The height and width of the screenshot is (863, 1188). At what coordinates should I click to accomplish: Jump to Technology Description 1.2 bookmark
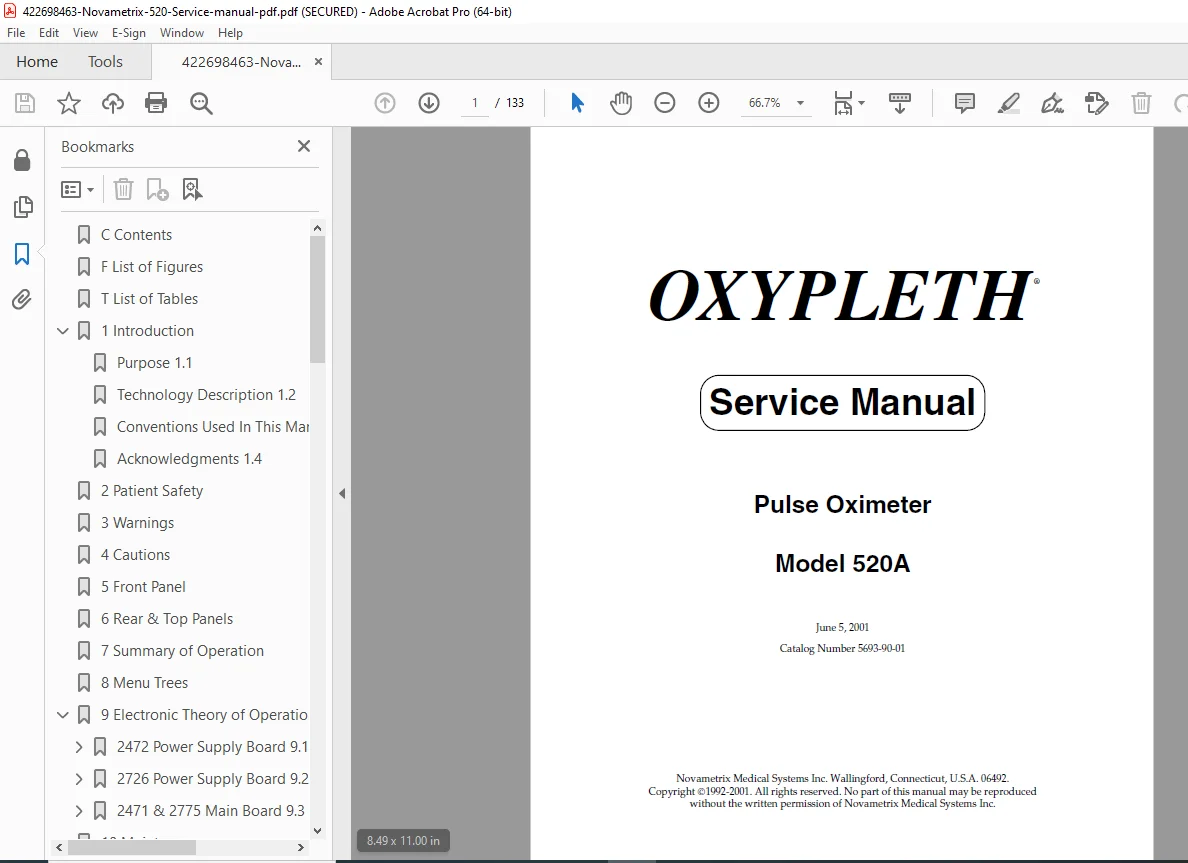tap(206, 395)
